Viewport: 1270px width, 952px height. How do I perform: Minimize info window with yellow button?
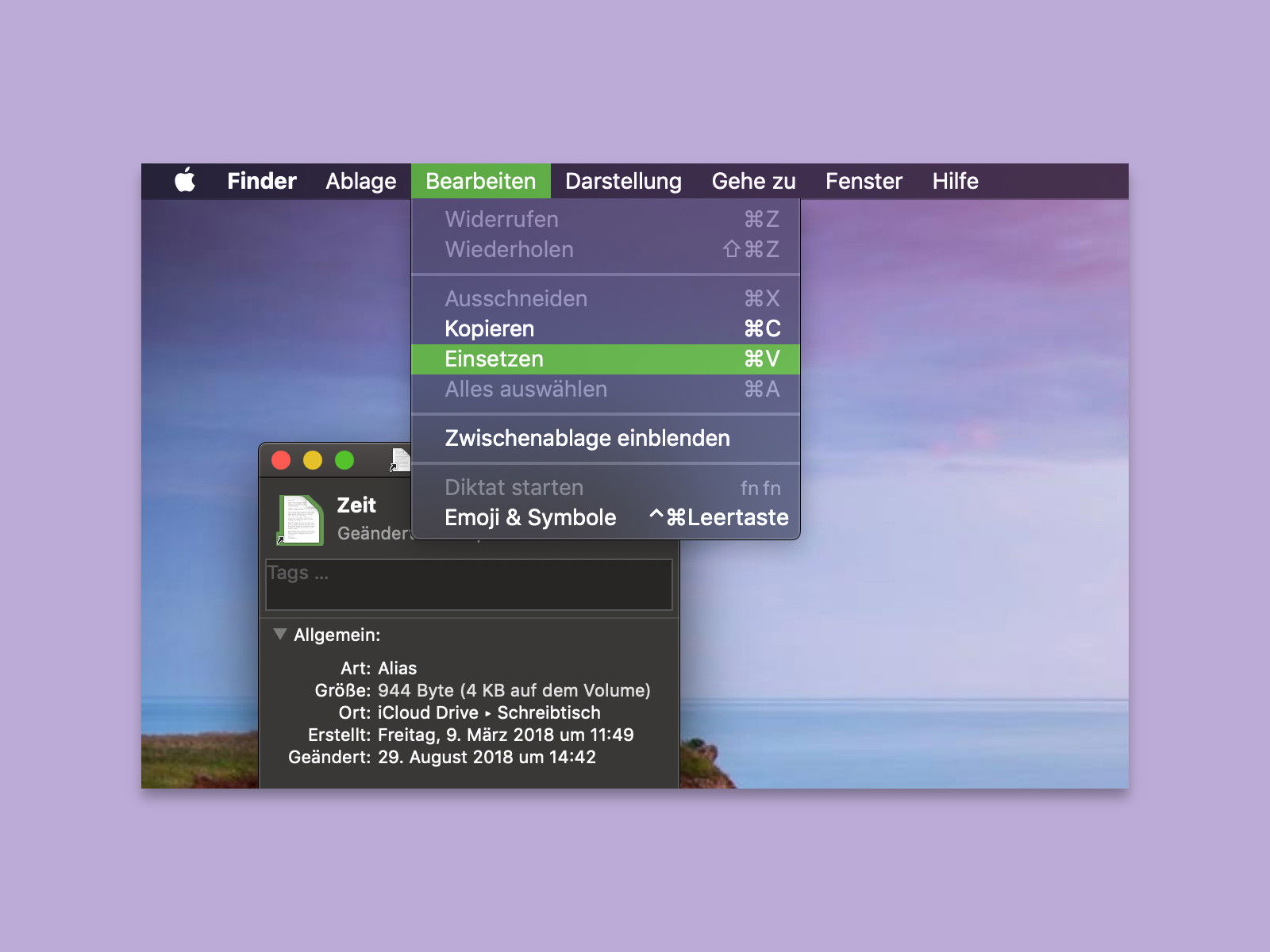[x=313, y=460]
